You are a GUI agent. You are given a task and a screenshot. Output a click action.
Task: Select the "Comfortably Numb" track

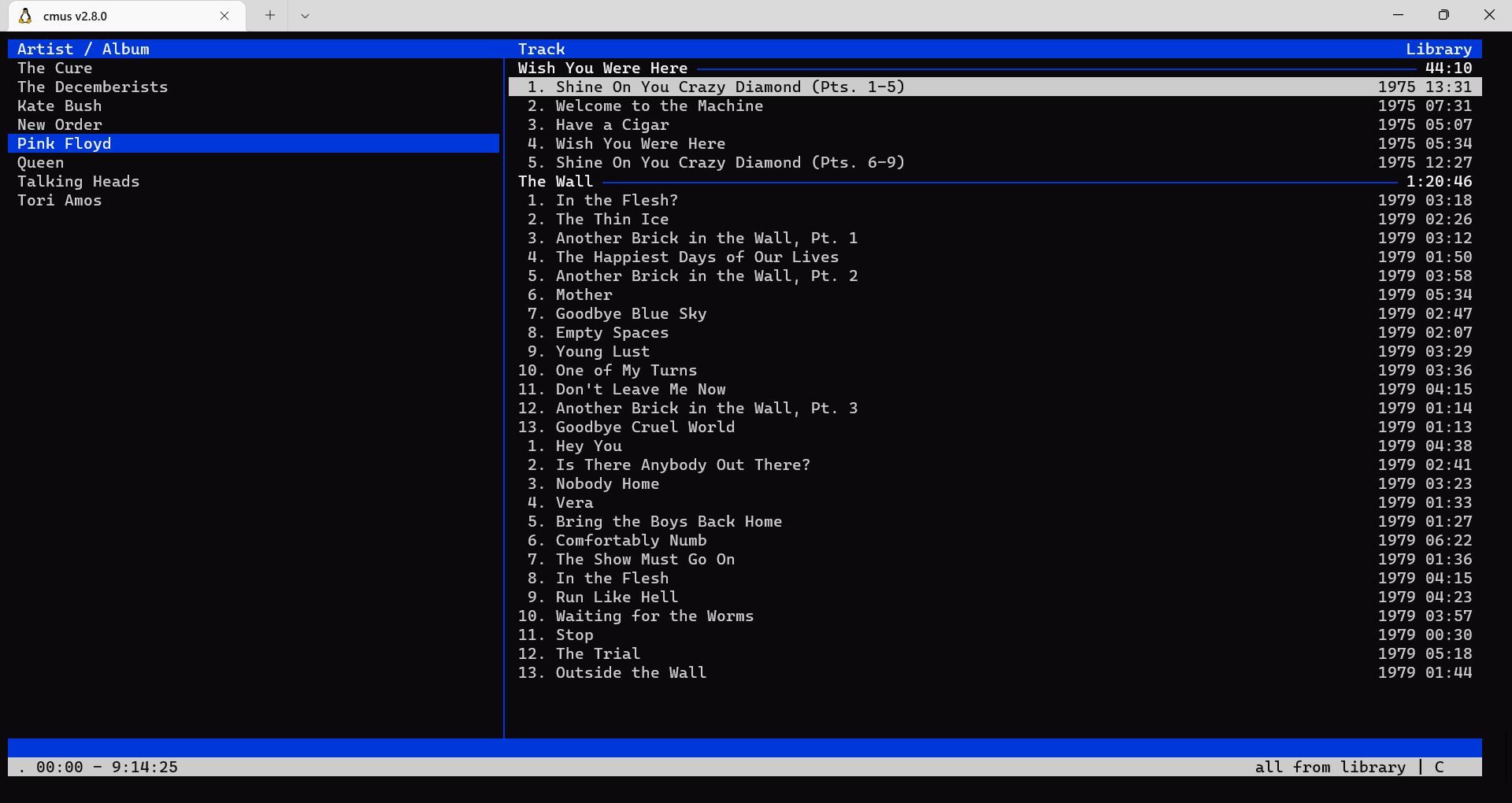[x=995, y=540]
